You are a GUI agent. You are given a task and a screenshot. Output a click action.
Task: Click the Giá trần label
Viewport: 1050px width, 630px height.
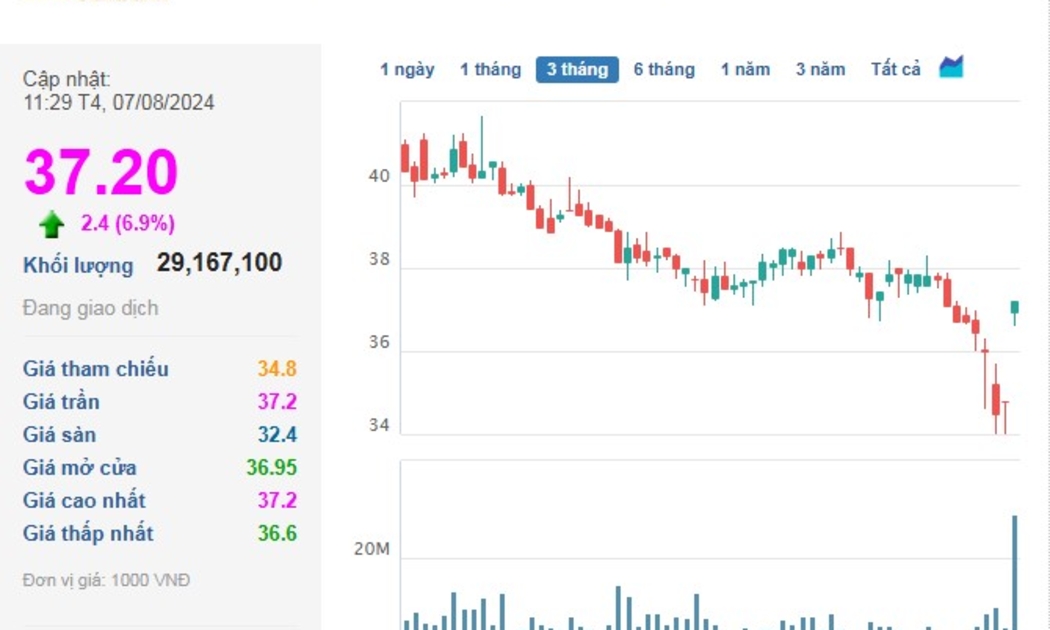[61, 402]
